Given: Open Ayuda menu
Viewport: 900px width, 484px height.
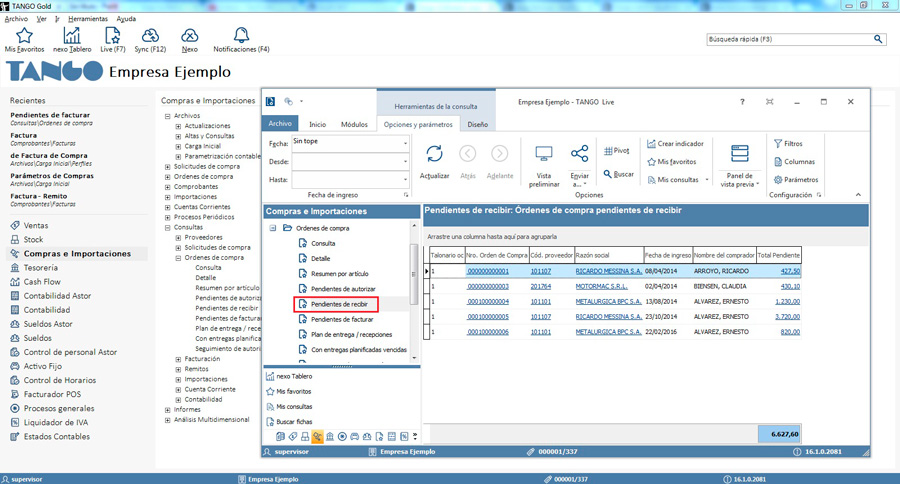Looking at the screenshot, I should (126, 19).
